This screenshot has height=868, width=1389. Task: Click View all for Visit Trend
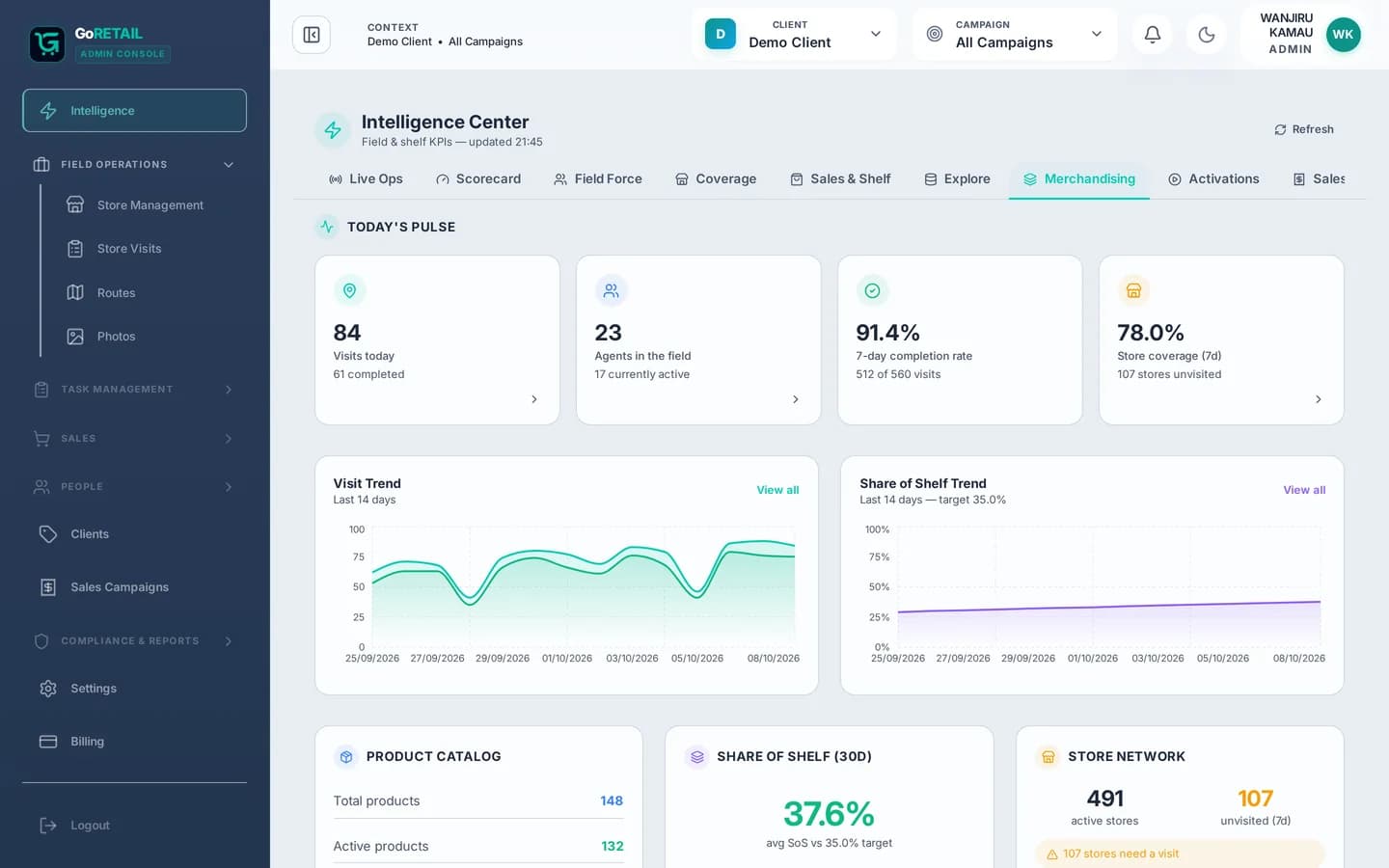tap(777, 491)
